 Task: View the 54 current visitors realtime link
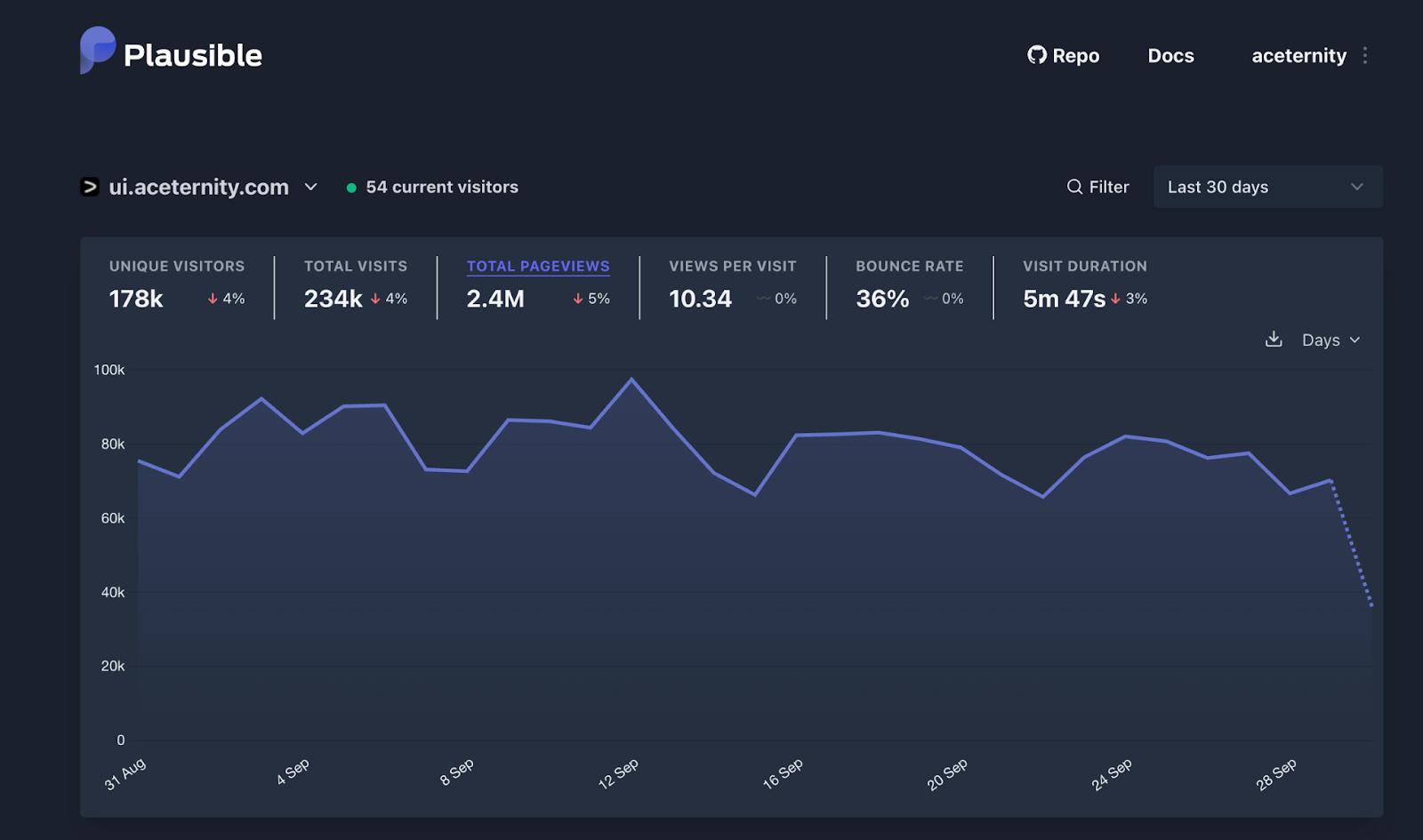(x=442, y=187)
